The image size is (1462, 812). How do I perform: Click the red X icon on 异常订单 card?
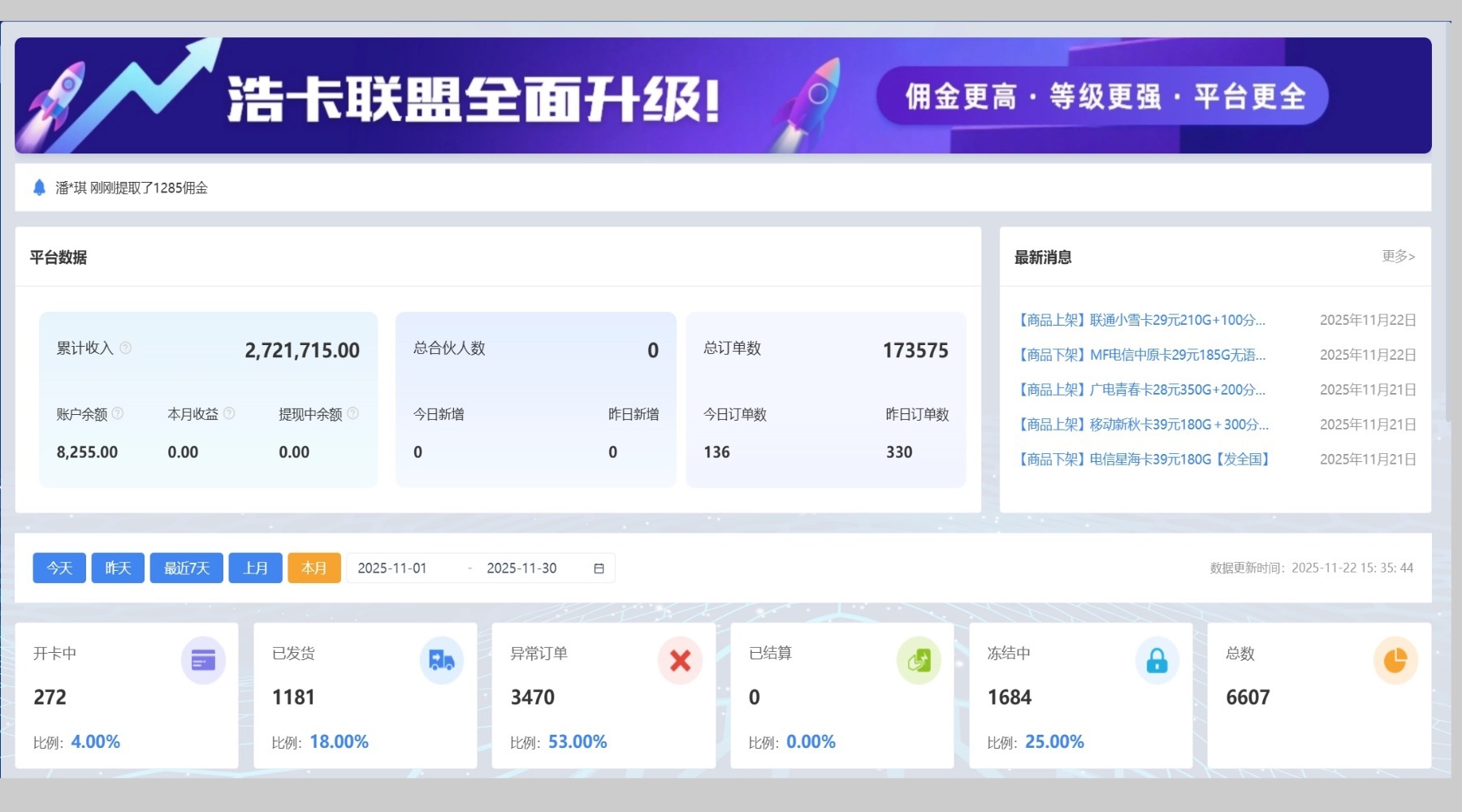pos(680,660)
